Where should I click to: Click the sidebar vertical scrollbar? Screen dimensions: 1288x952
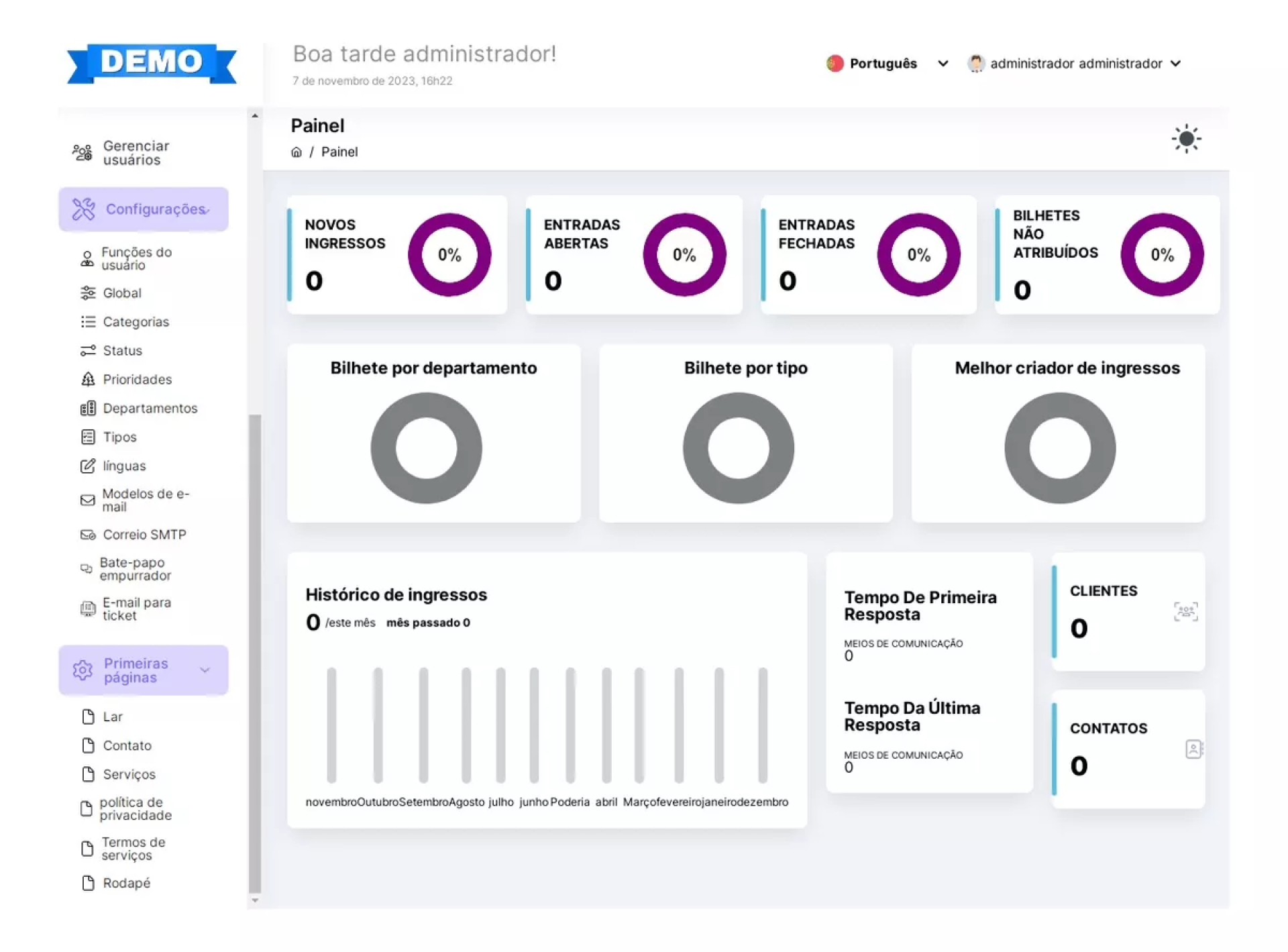coord(255,651)
